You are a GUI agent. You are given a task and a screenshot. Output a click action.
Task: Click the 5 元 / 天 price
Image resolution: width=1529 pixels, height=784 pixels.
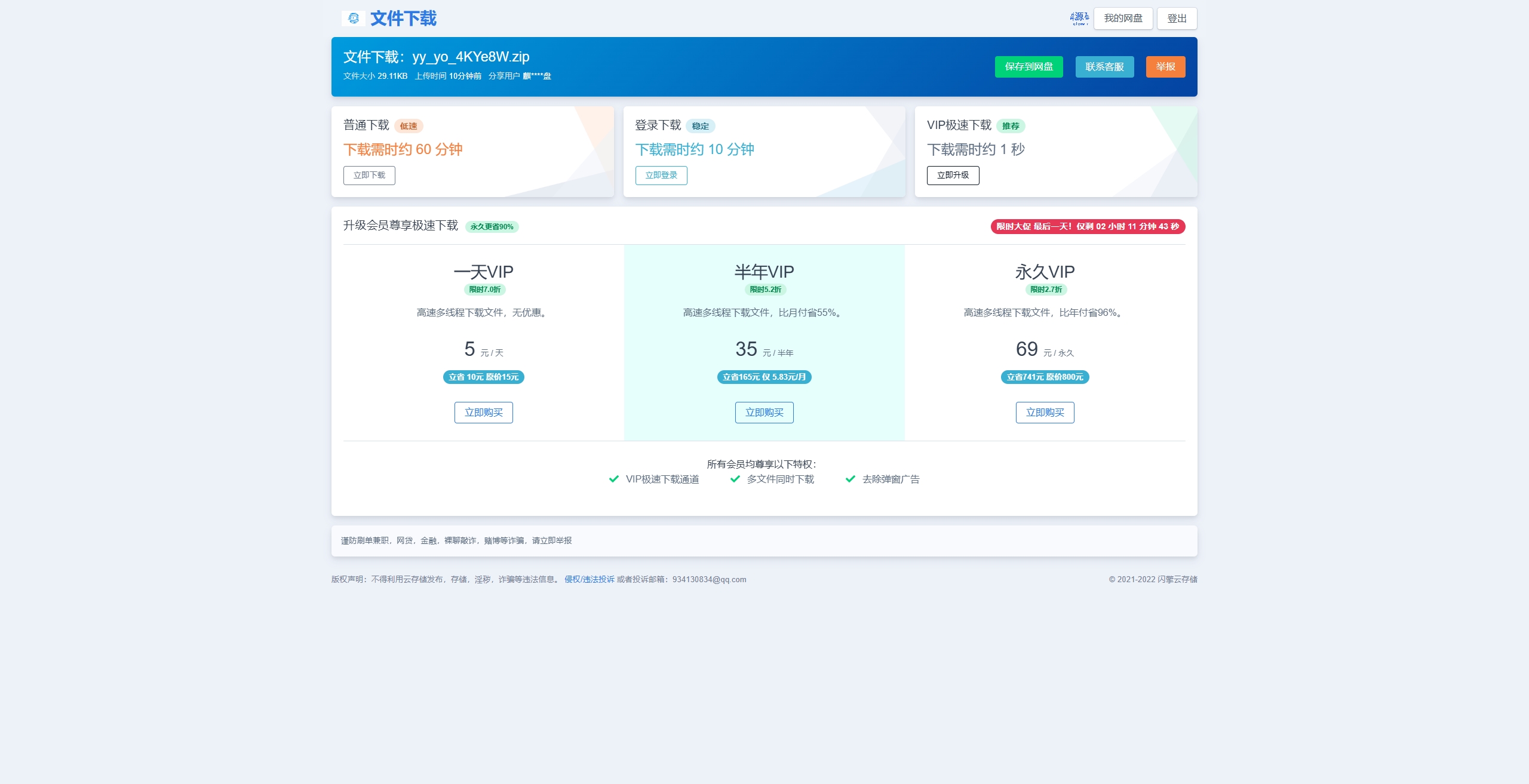pyautogui.click(x=483, y=349)
